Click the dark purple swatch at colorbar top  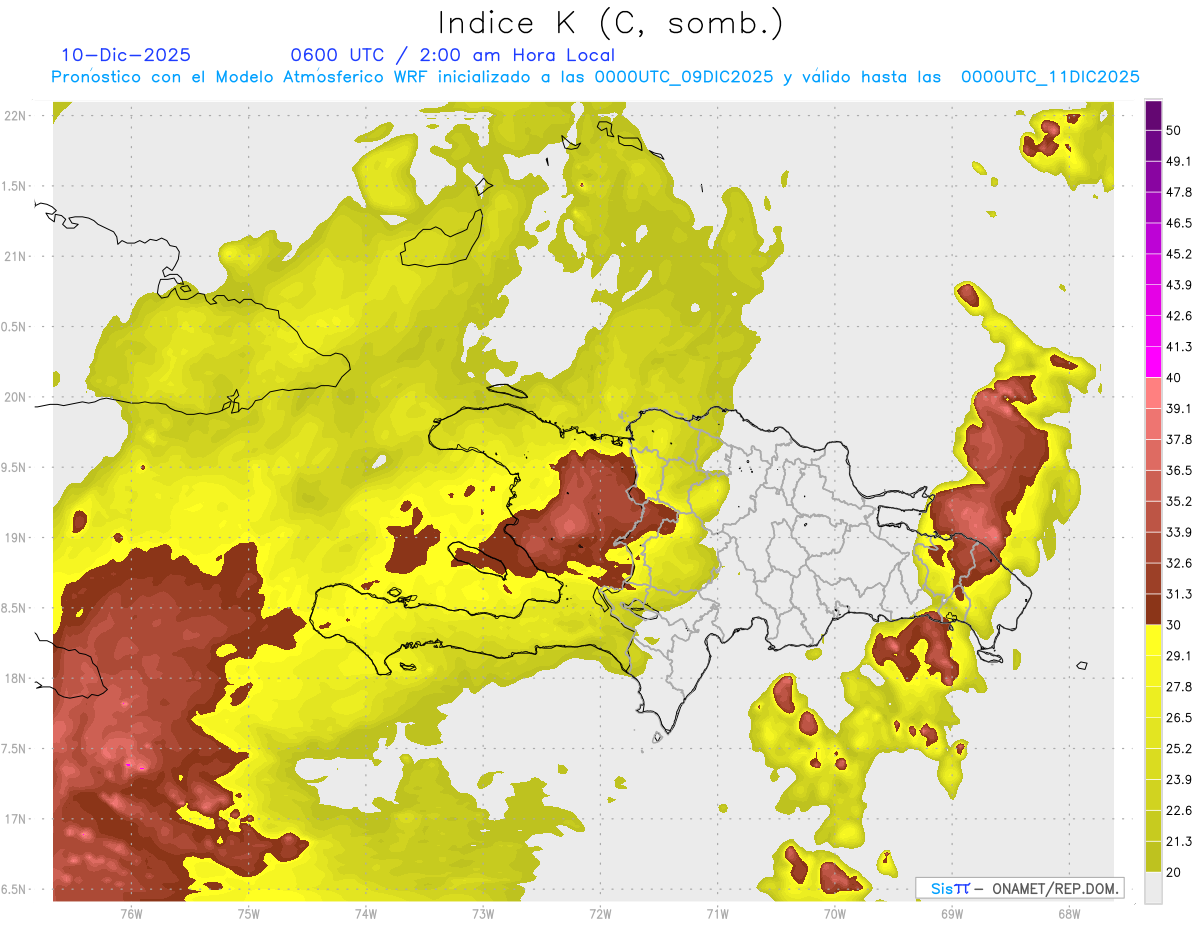coord(1153,116)
